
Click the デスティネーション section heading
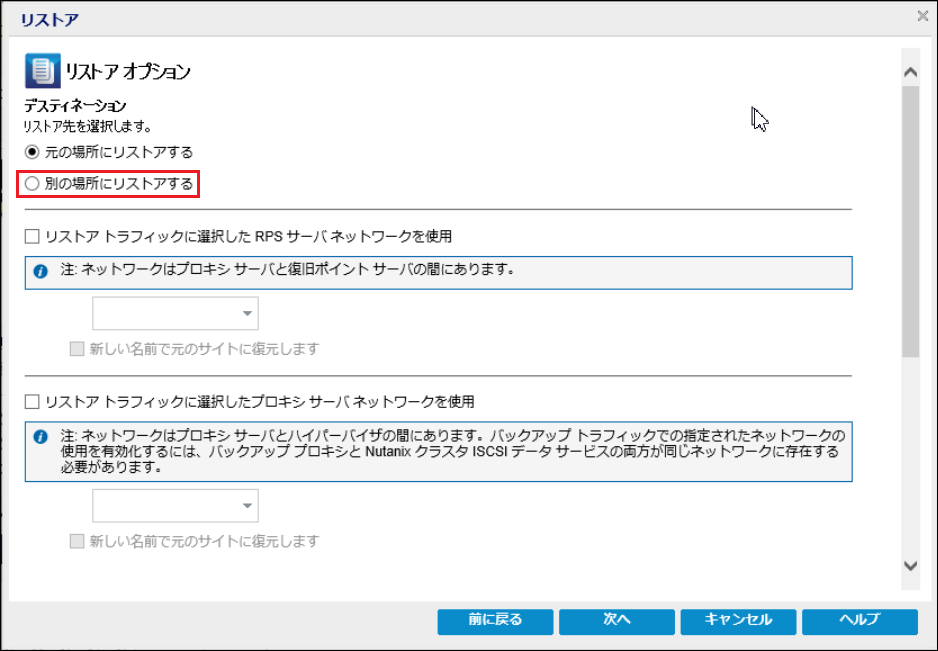pyautogui.click(x=75, y=105)
